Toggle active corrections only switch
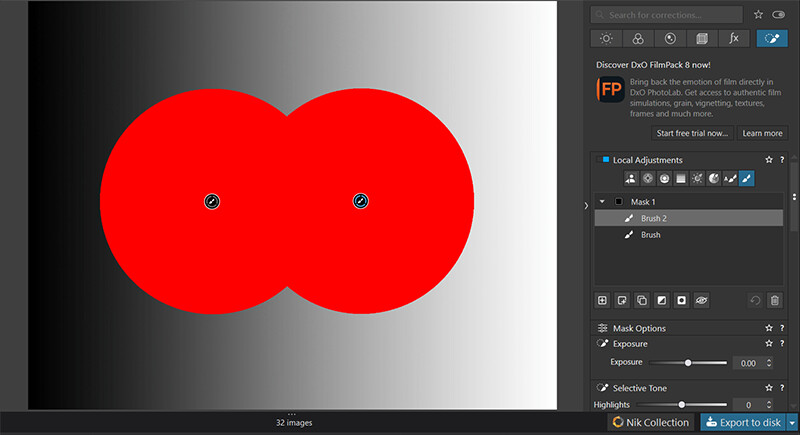Image resolution: width=800 pixels, height=435 pixels. coord(779,15)
